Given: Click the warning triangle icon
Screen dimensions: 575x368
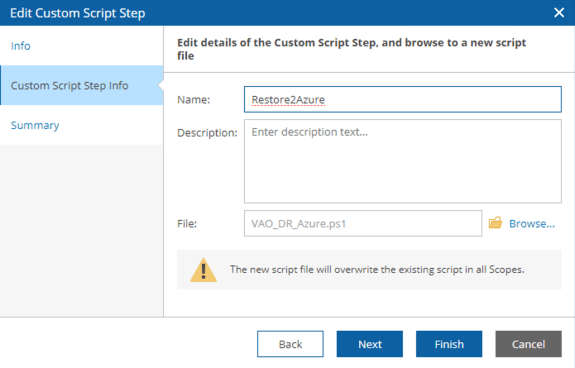Looking at the screenshot, I should (204, 270).
